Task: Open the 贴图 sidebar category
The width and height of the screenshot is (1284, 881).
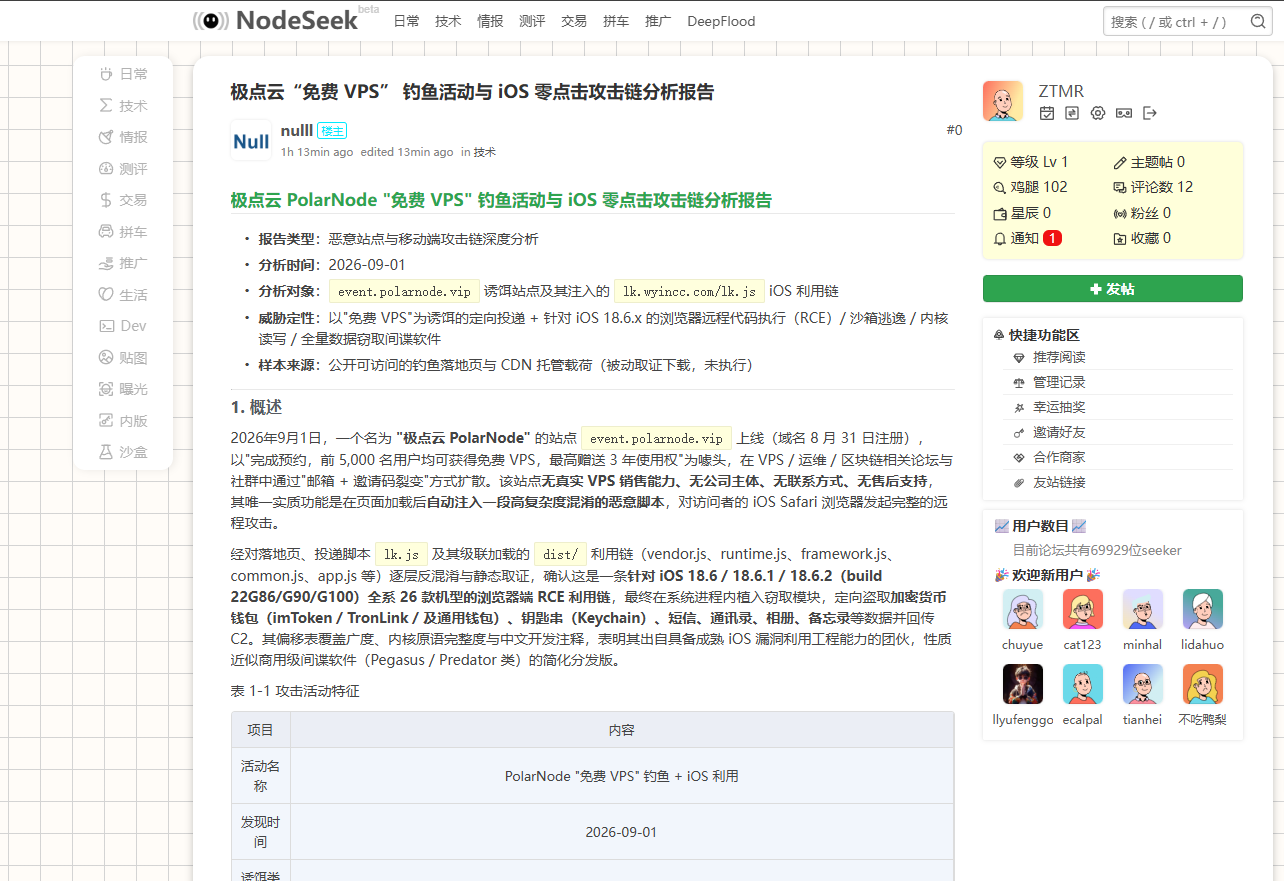Action: point(123,358)
